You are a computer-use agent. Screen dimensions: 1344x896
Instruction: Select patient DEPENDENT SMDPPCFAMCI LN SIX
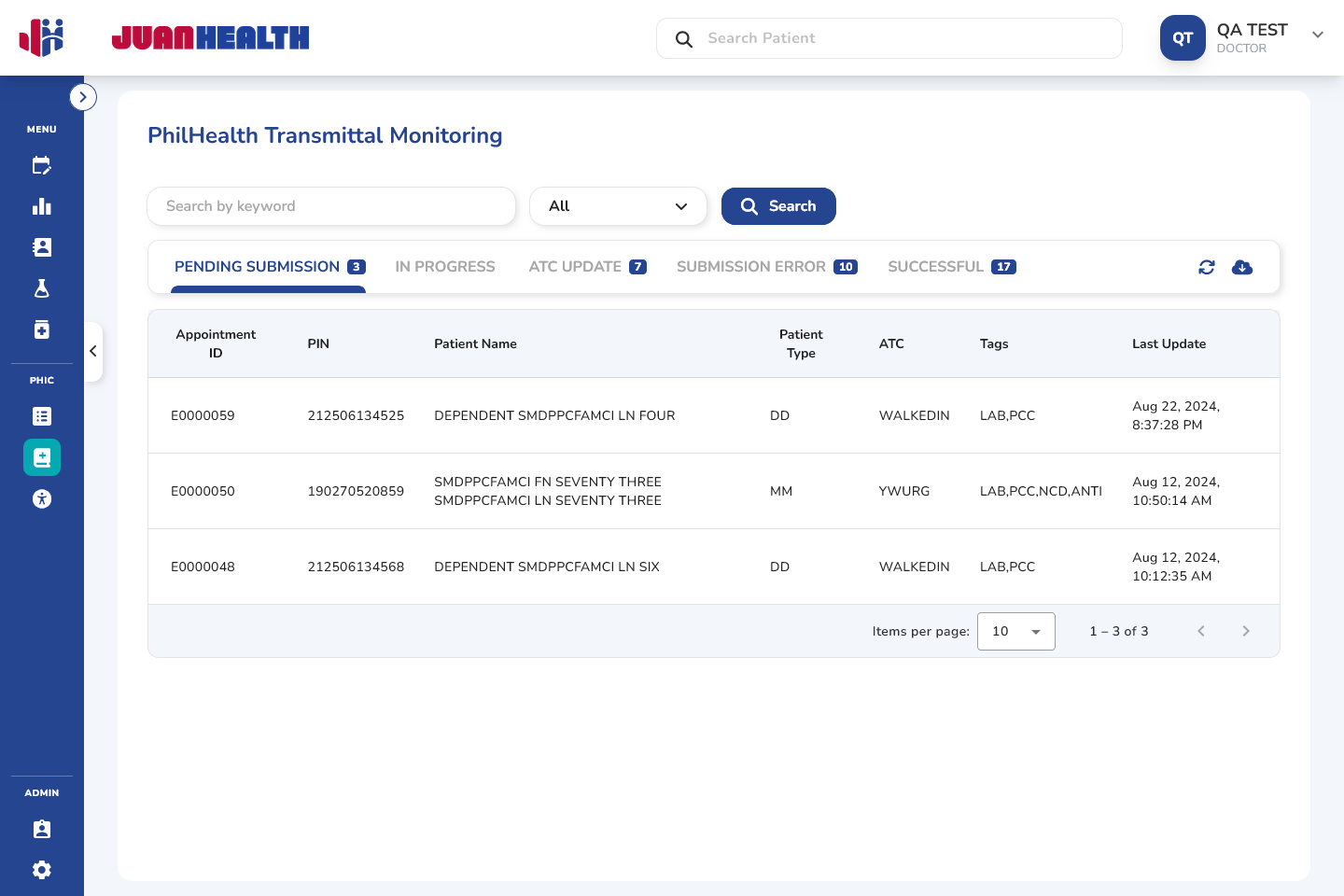pos(547,567)
